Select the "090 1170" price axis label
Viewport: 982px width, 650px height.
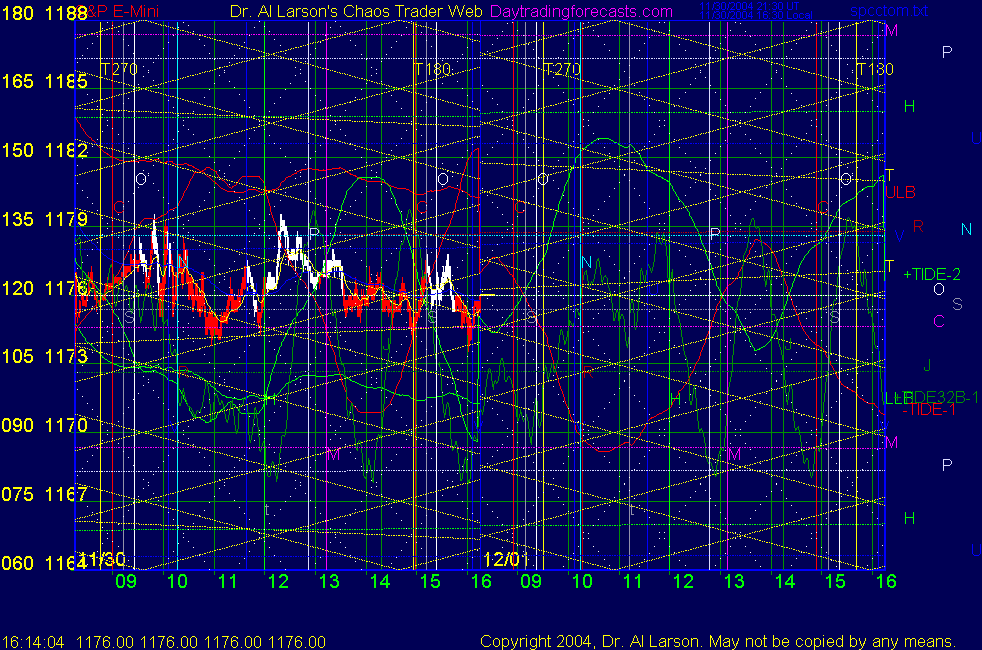pyautogui.click(x=44, y=425)
